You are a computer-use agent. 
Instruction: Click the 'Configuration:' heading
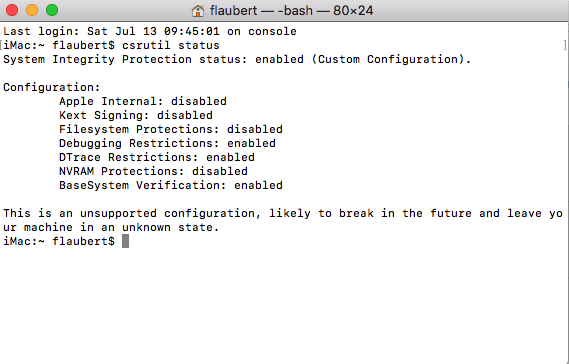(x=52, y=87)
